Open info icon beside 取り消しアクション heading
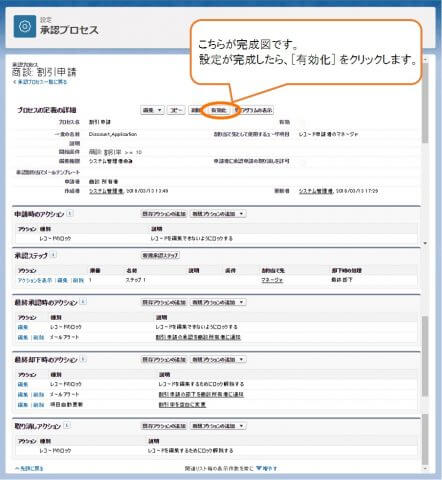Screen dimensions: 442x480 [67, 425]
